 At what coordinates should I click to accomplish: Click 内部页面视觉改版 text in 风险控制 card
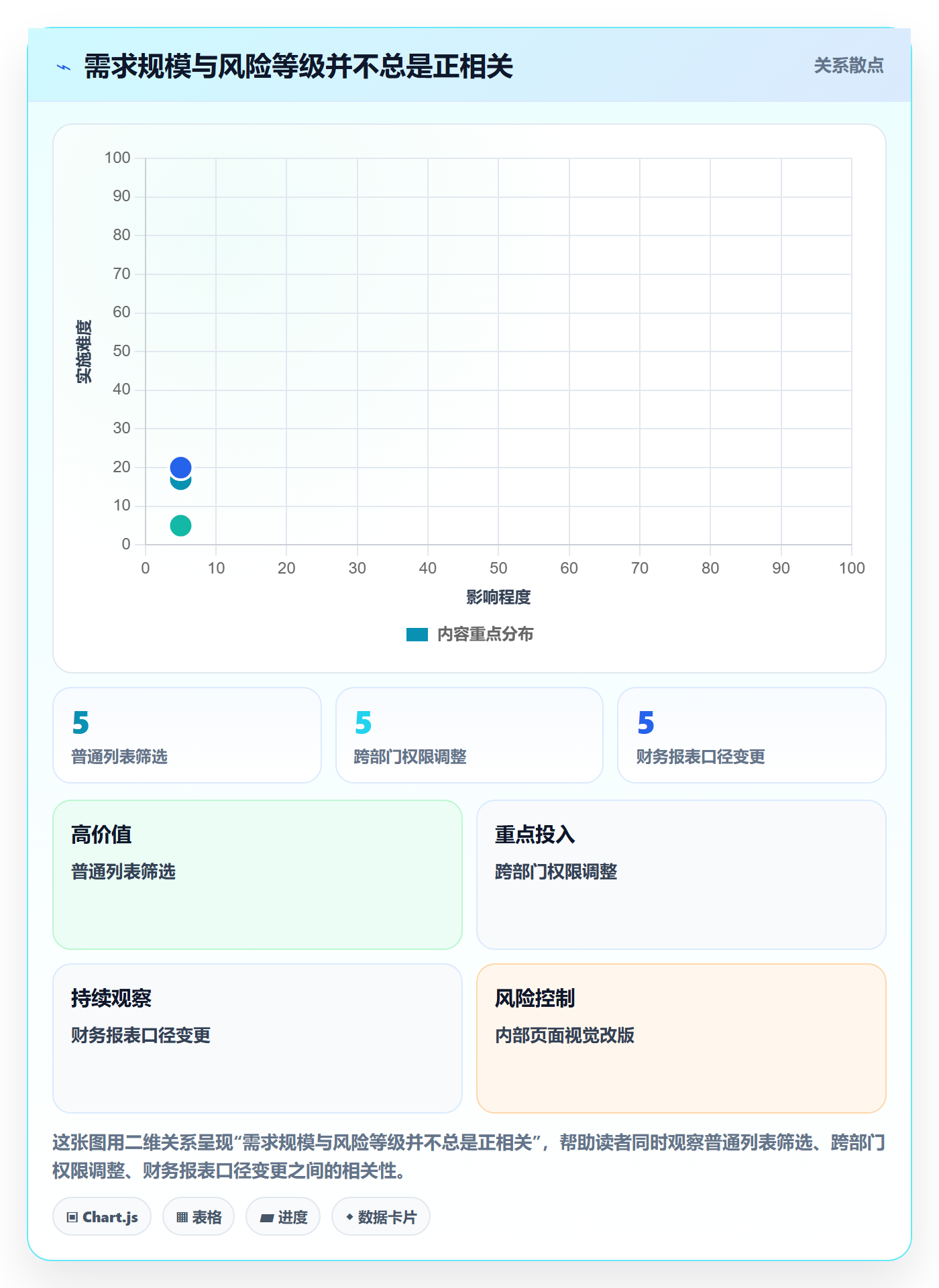[565, 1035]
